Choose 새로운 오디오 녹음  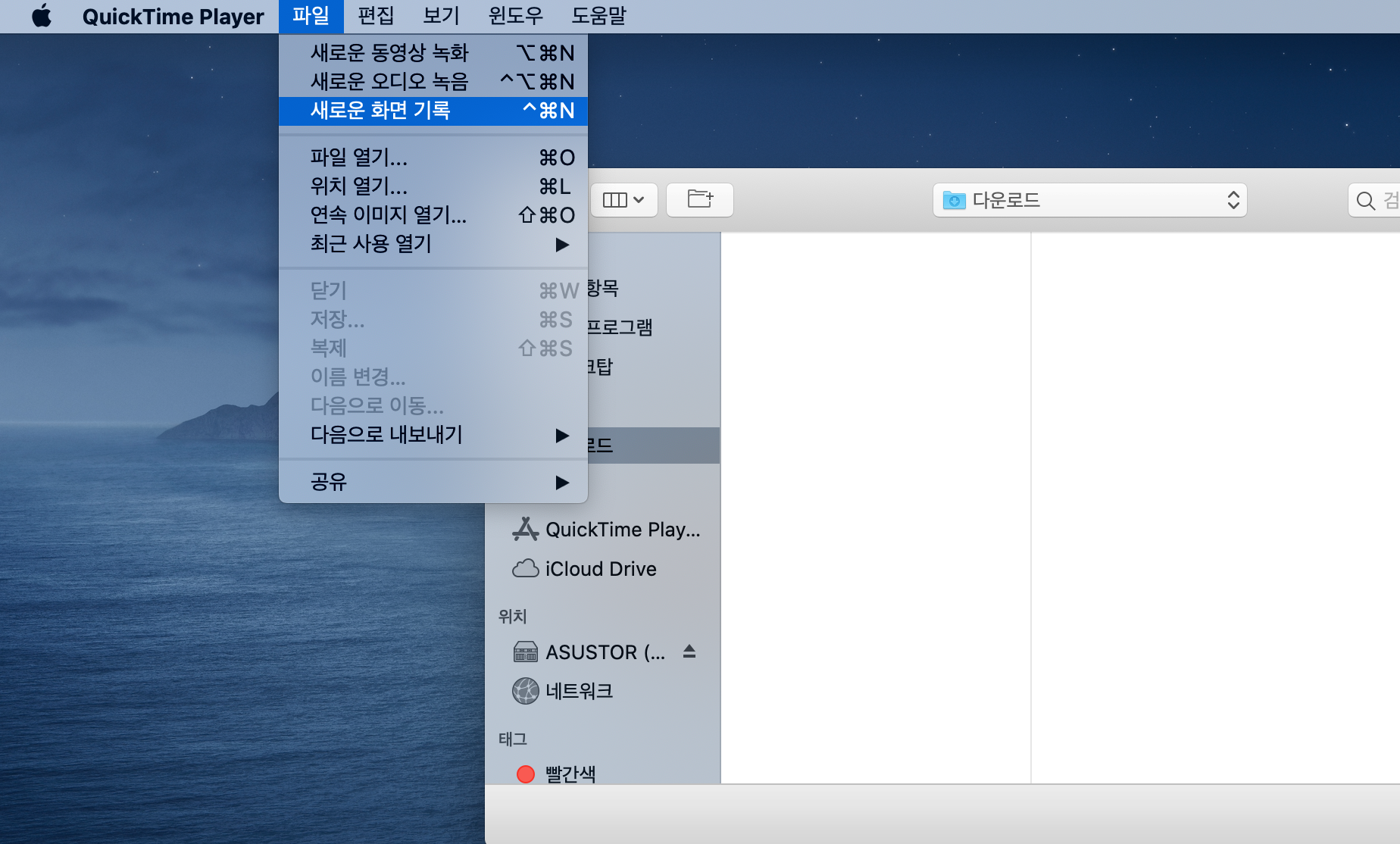point(433,82)
